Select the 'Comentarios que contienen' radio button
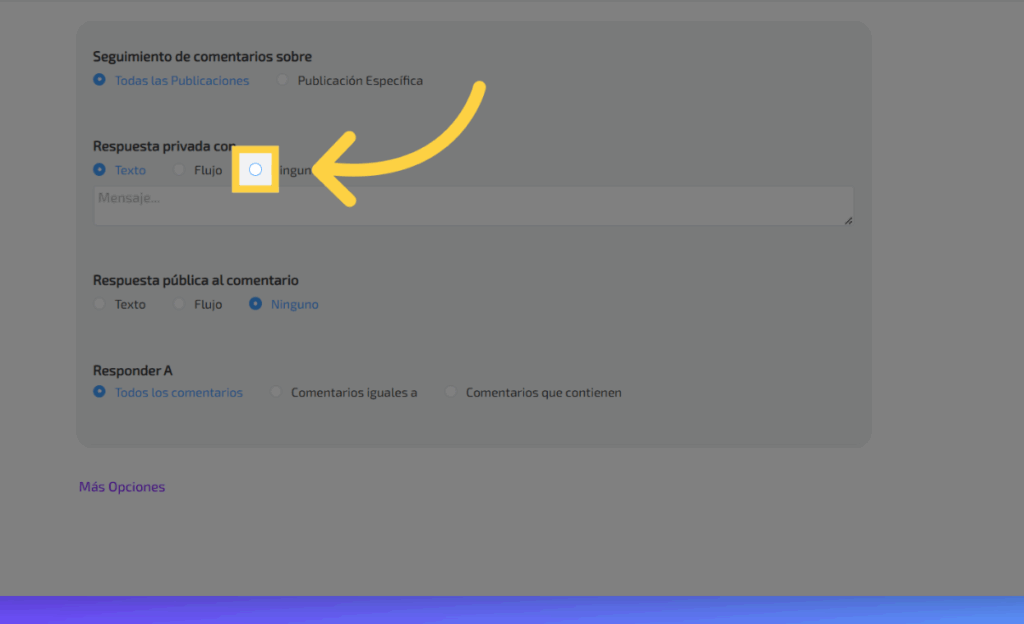1024x624 pixels. click(x=451, y=392)
